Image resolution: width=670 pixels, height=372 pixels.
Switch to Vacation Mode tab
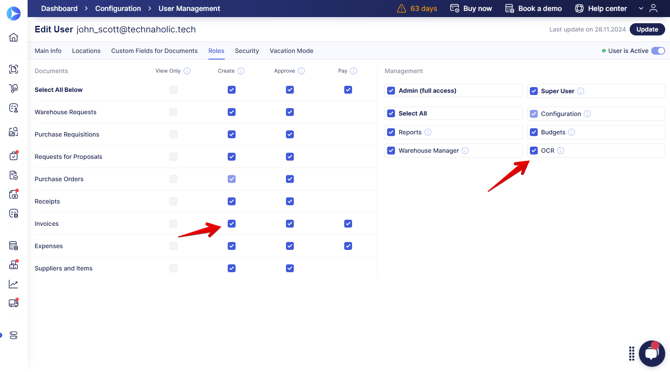pos(291,51)
